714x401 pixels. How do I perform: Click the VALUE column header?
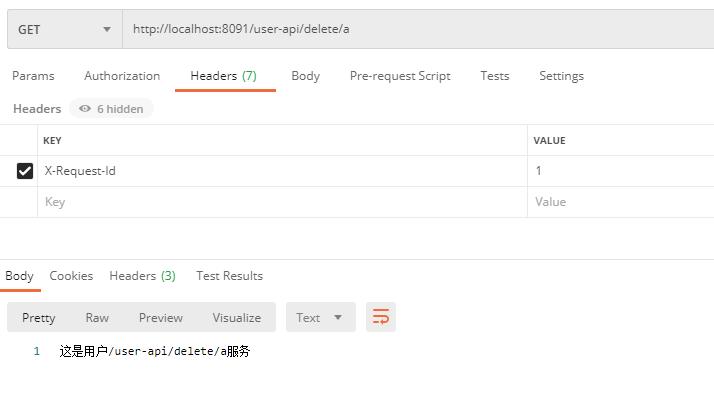pos(549,141)
